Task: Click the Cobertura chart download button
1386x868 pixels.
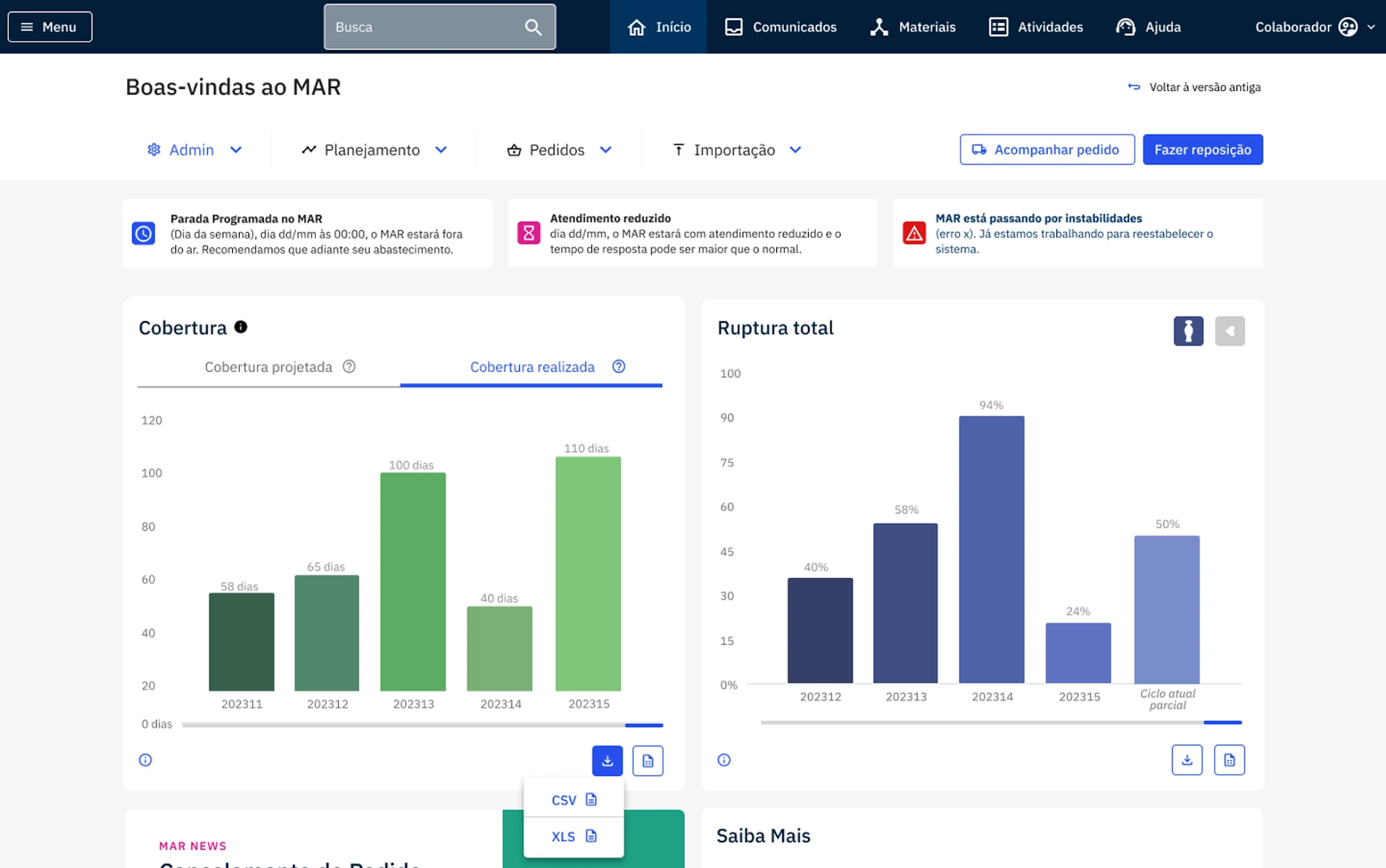Action: (607, 761)
